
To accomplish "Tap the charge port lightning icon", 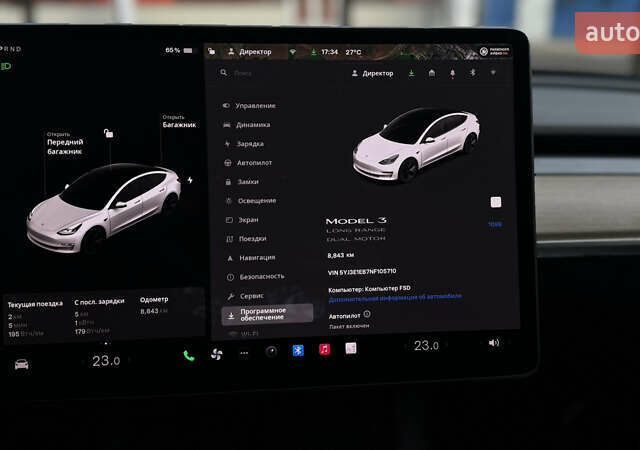I will pos(190,181).
